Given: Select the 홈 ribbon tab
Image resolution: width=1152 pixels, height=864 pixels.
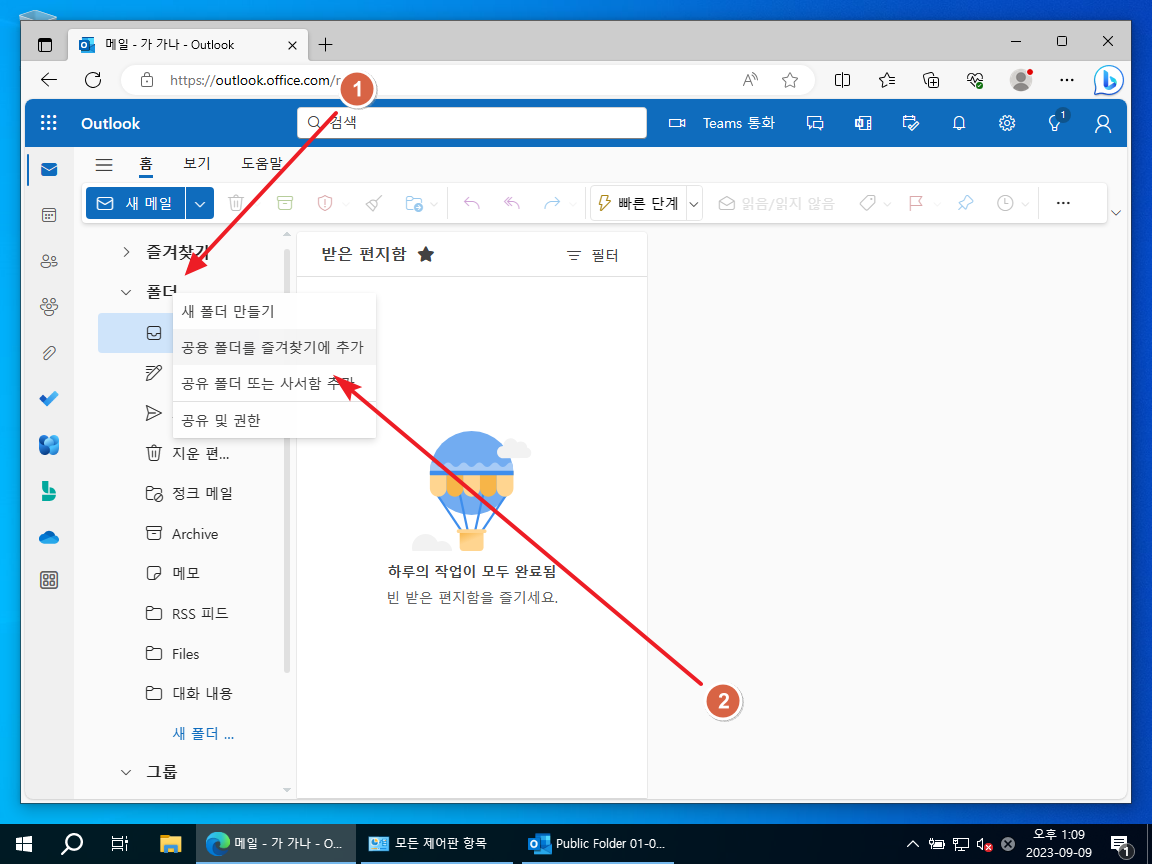Looking at the screenshot, I should point(146,164).
